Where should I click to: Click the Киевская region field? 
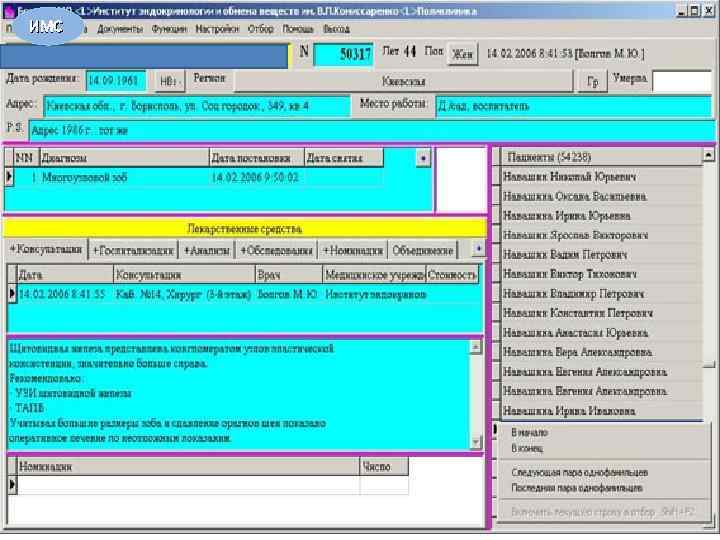coord(404,82)
